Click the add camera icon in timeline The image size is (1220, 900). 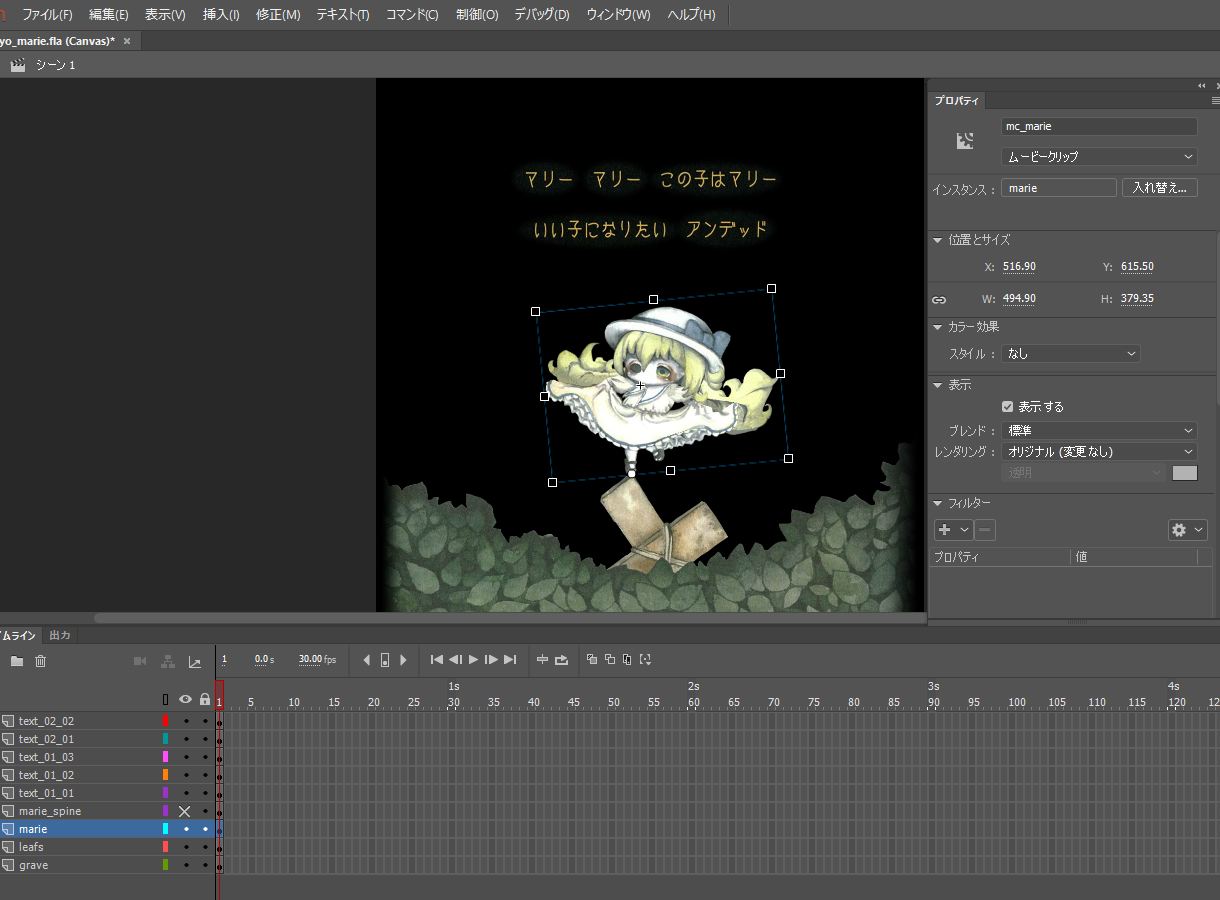140,661
